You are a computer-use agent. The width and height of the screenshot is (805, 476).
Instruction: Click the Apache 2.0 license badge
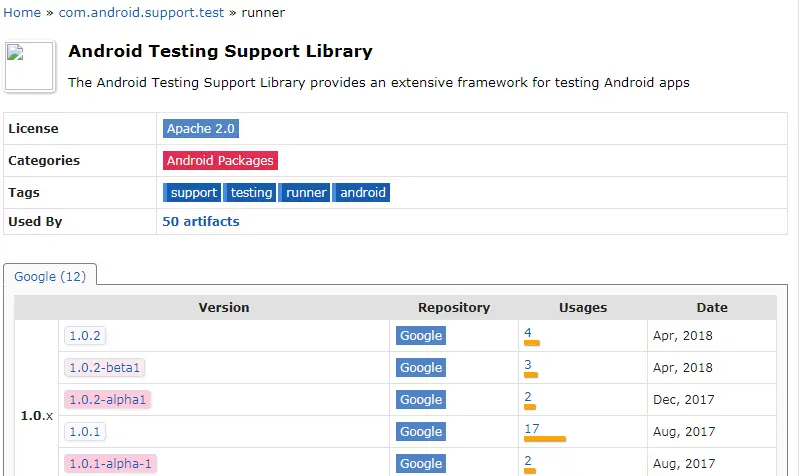201,128
